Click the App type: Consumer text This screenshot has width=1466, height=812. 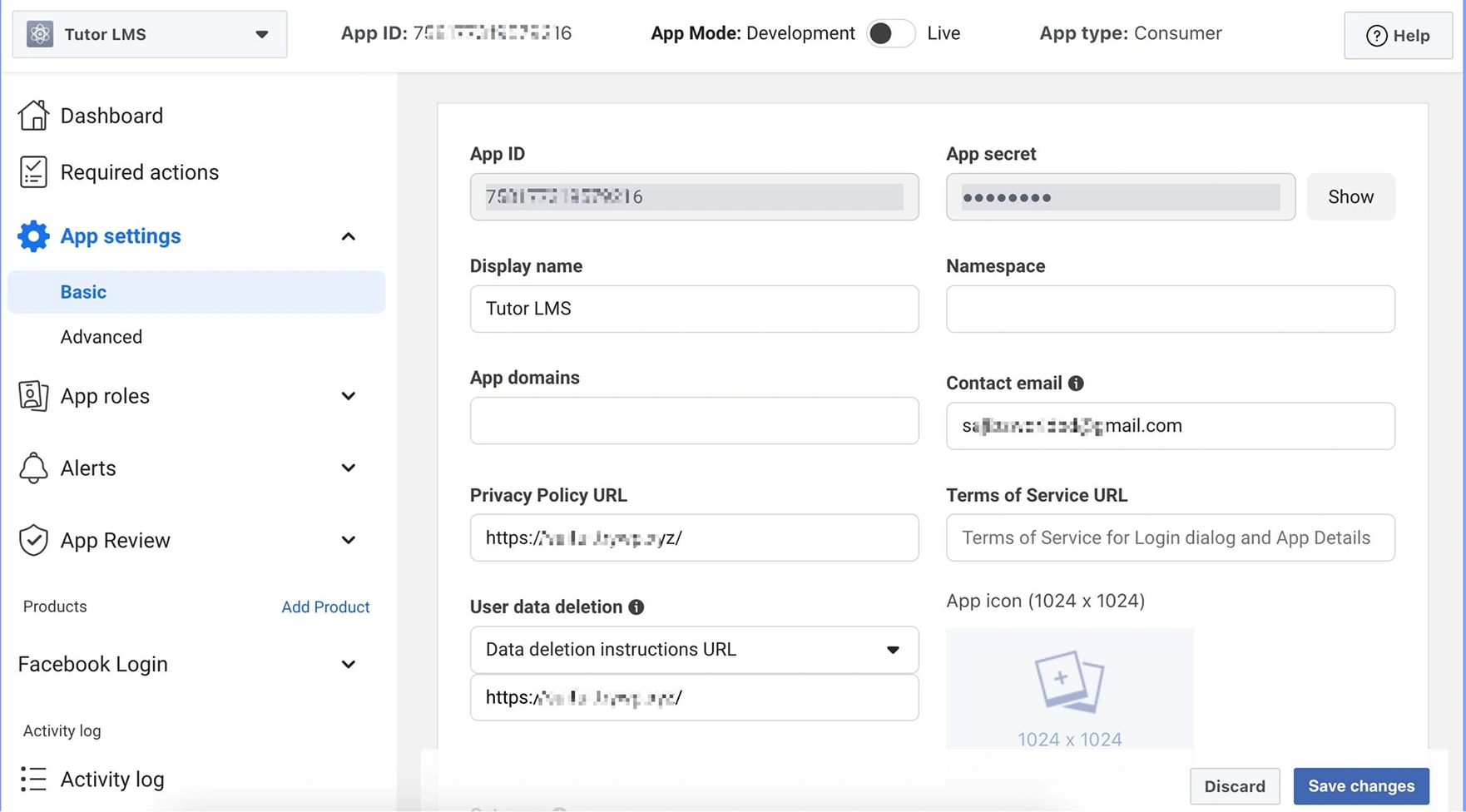(x=1131, y=33)
